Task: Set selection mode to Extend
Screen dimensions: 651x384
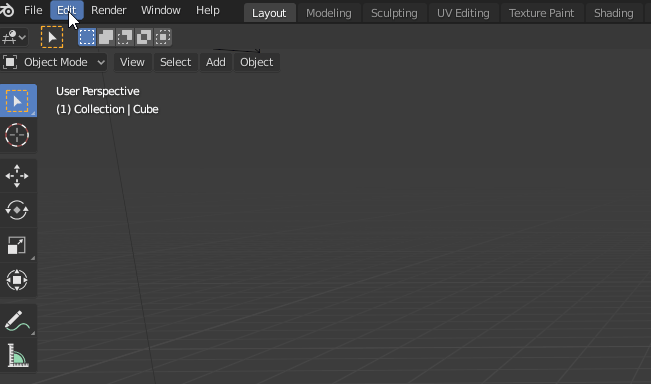Action: [x=106, y=37]
